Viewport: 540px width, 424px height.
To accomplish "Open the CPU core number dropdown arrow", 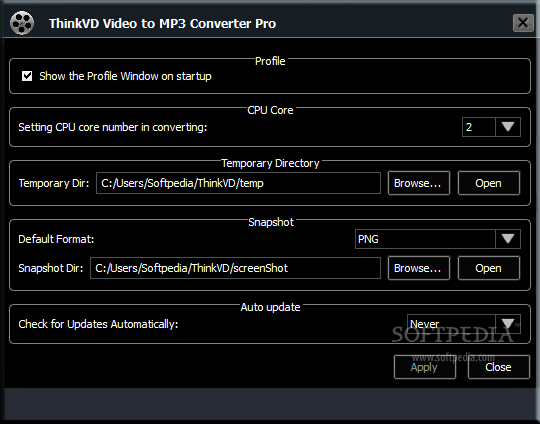I will [x=508, y=127].
